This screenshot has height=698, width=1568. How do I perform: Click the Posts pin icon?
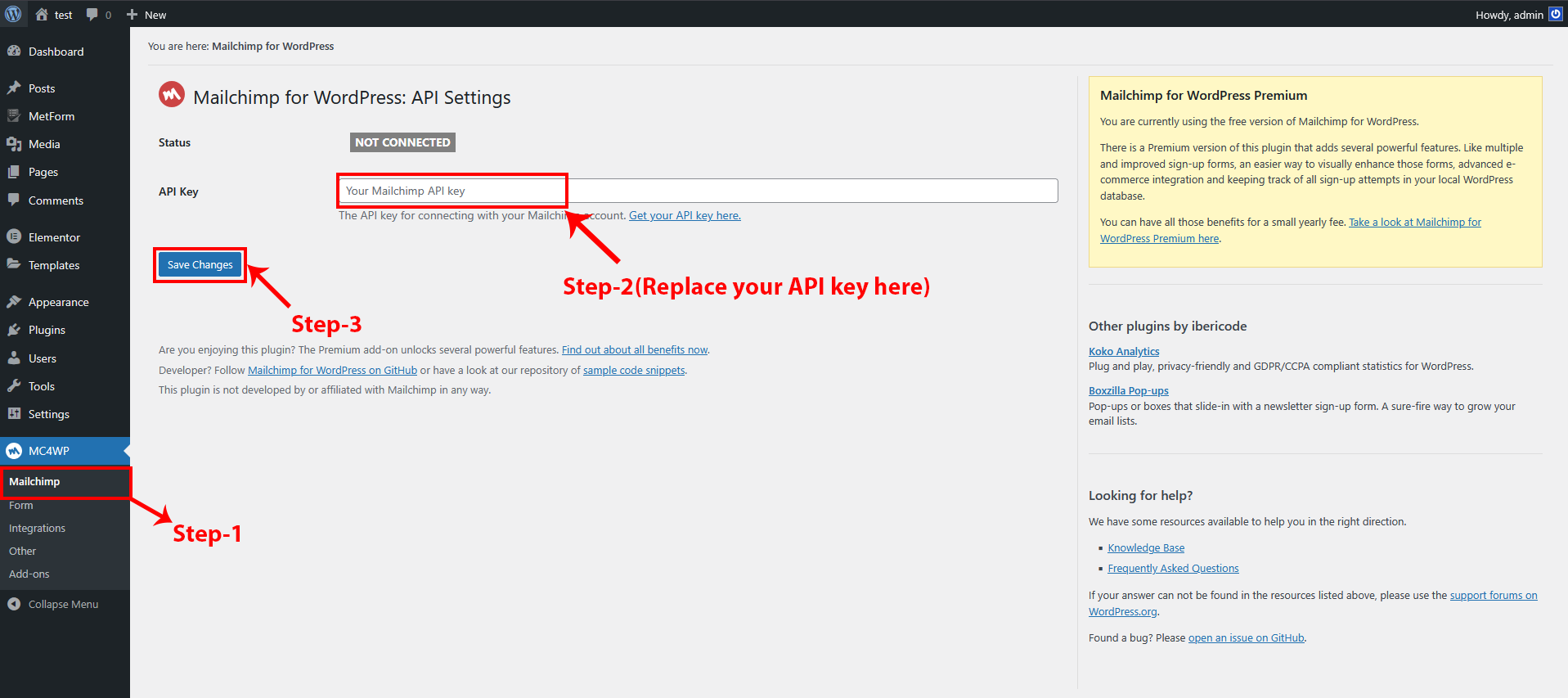14,88
